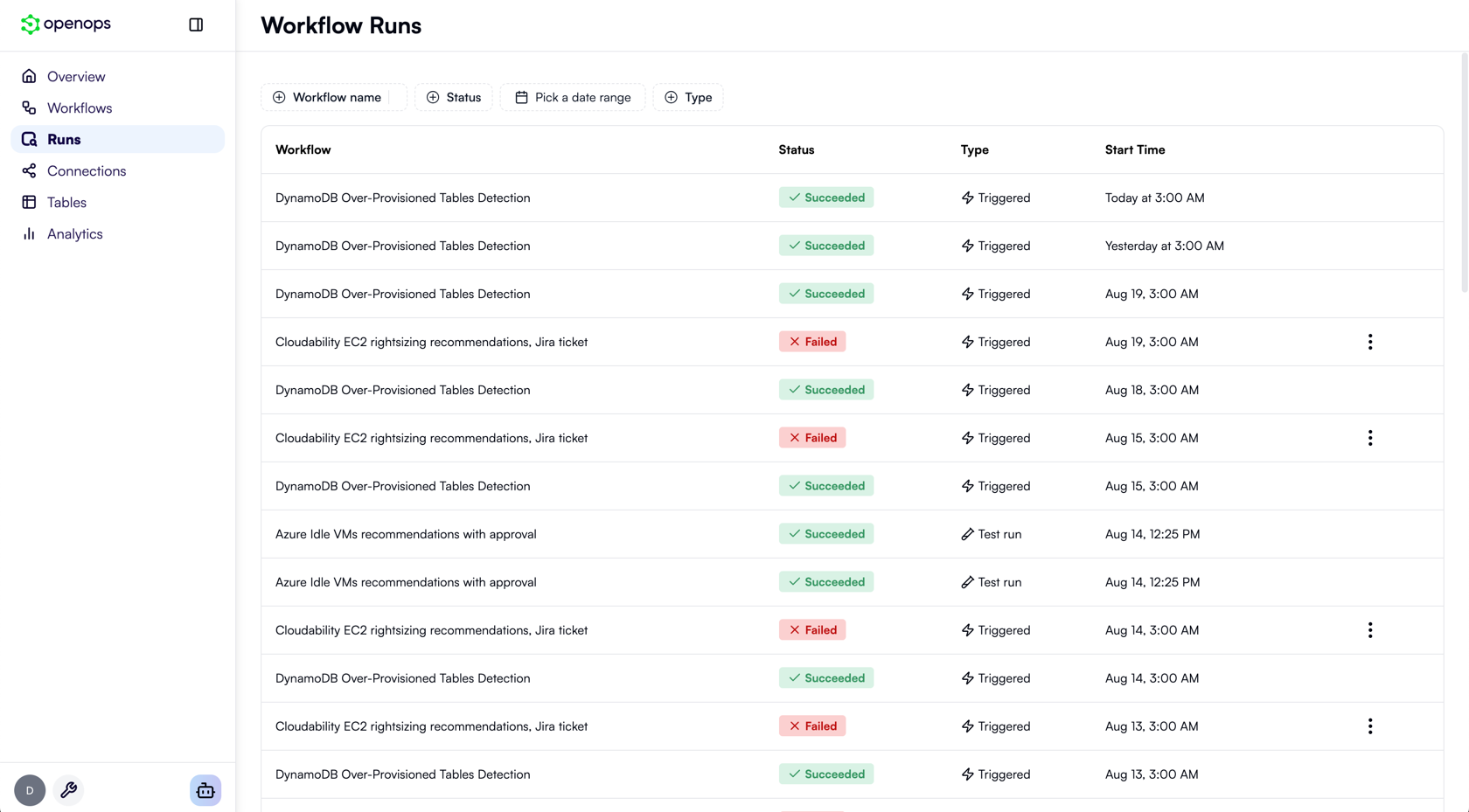Image resolution: width=1469 pixels, height=812 pixels.
Task: Open actions menu for Aug 13 failed run
Action: tap(1370, 725)
